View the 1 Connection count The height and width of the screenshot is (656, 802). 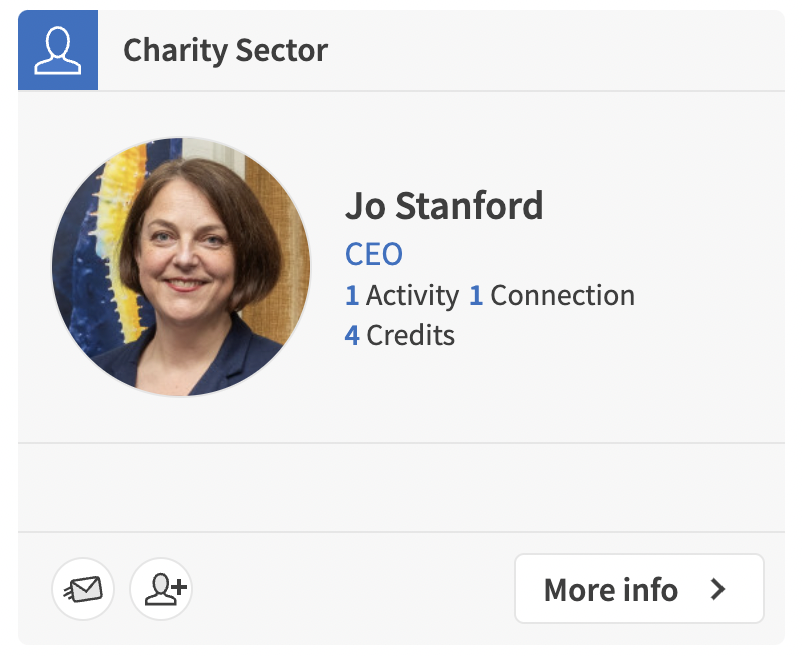pyautogui.click(x=552, y=296)
